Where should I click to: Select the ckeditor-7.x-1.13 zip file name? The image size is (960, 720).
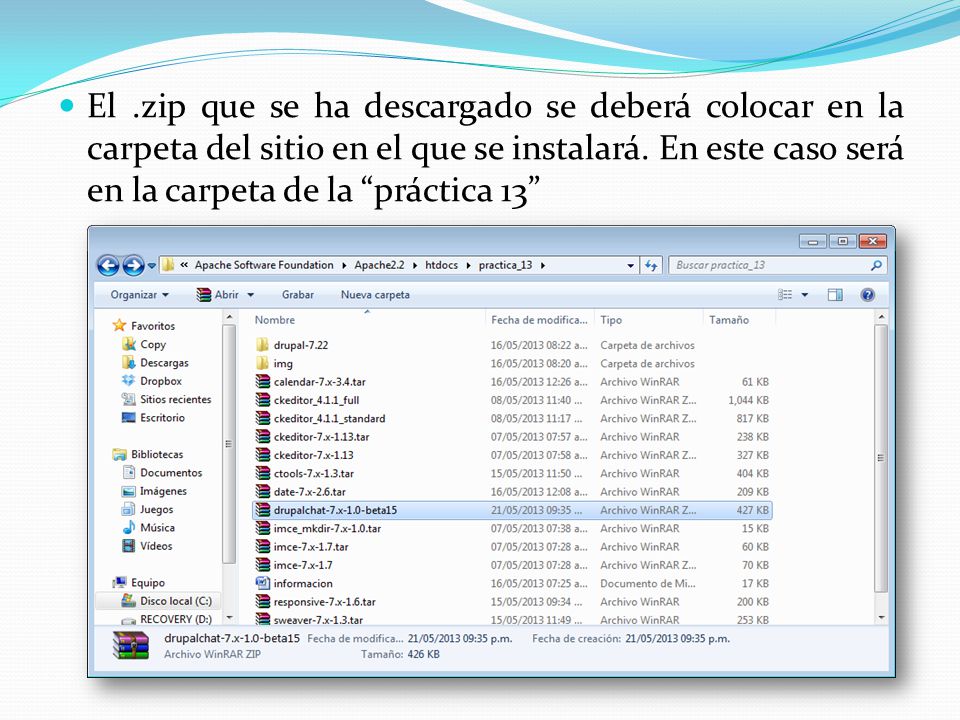313,455
